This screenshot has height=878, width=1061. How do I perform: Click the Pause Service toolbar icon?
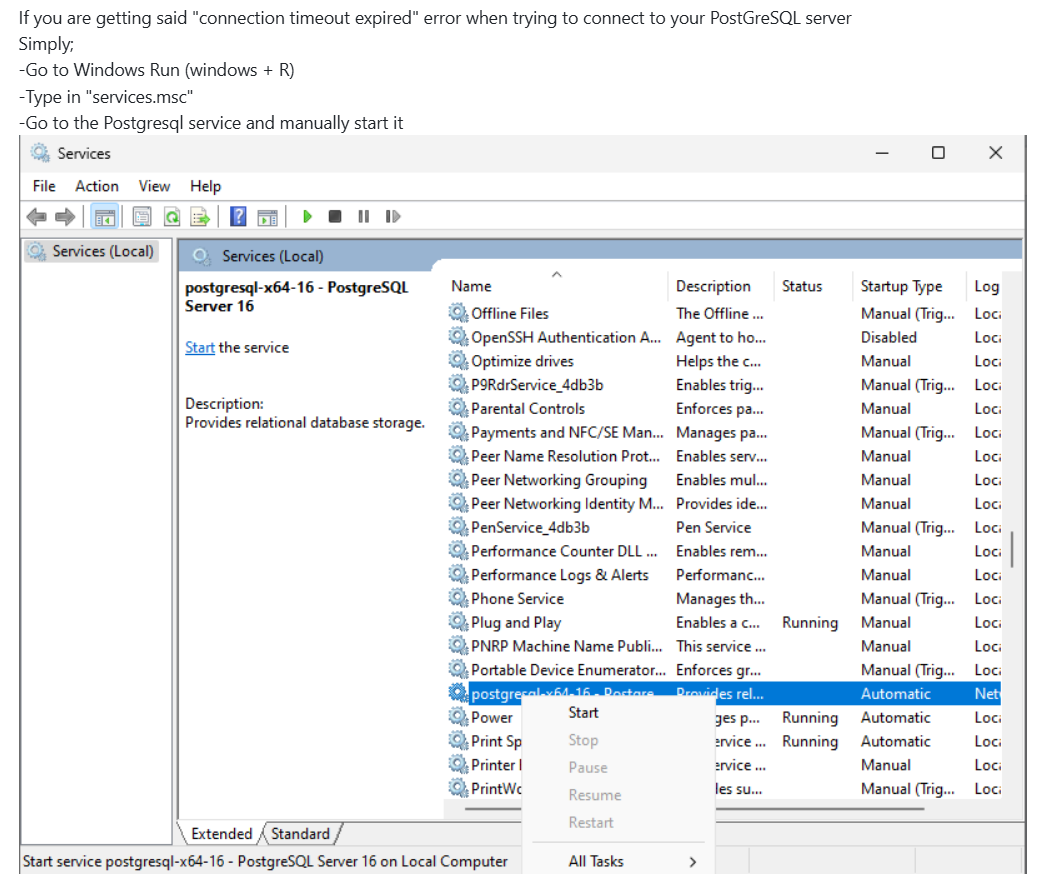click(x=363, y=216)
